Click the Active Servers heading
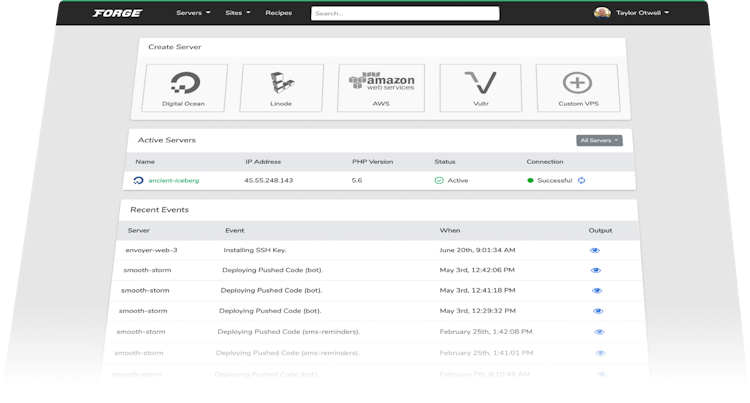The height and width of the screenshot is (403, 750). click(166, 140)
